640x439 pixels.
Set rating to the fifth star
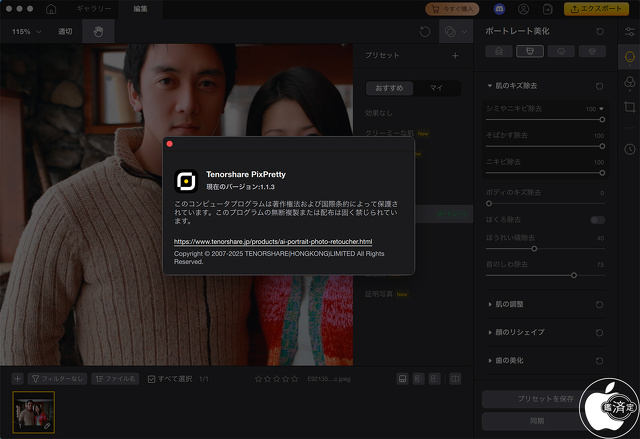click(294, 379)
